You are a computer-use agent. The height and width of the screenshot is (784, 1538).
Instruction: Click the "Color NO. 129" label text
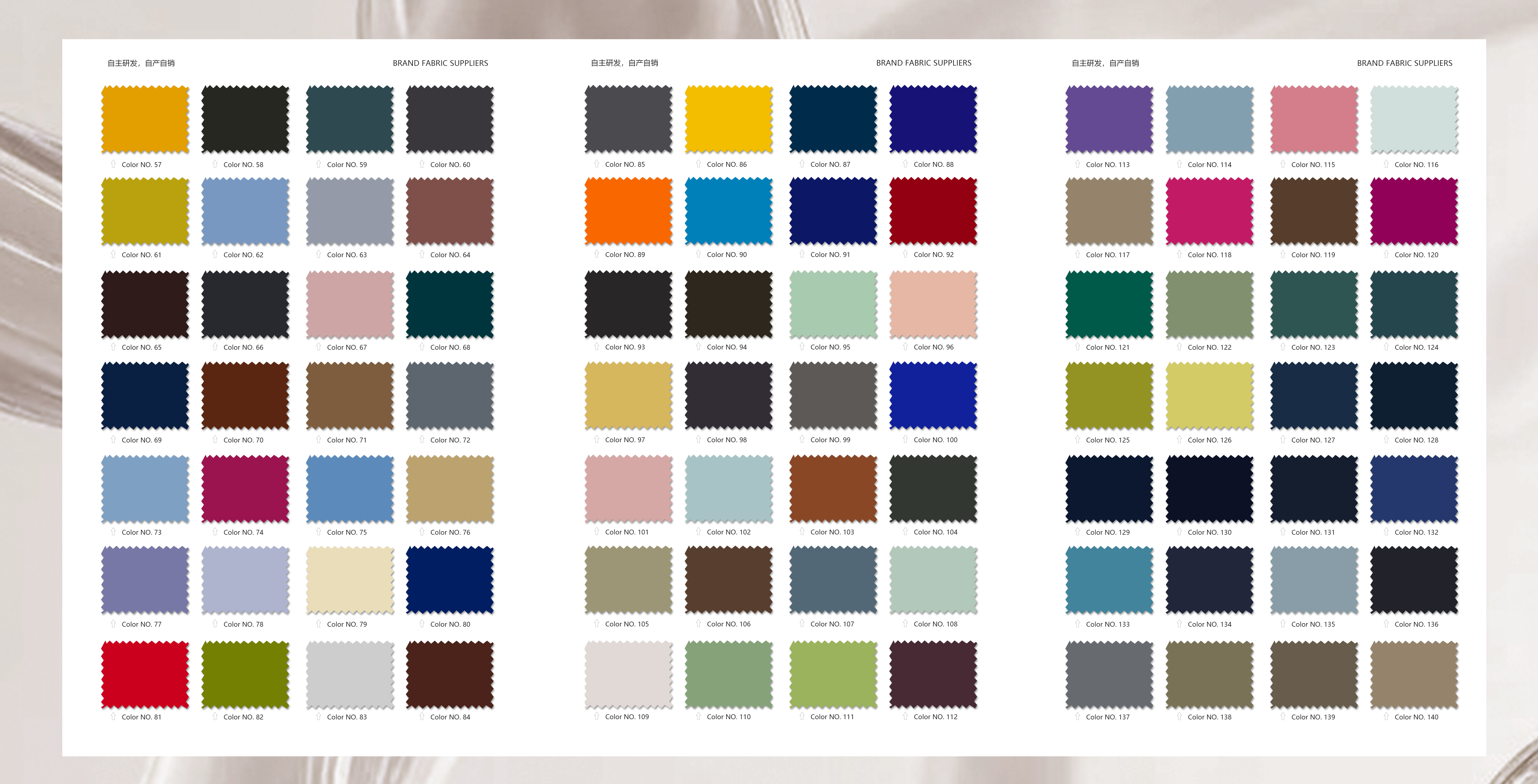(x=1108, y=532)
